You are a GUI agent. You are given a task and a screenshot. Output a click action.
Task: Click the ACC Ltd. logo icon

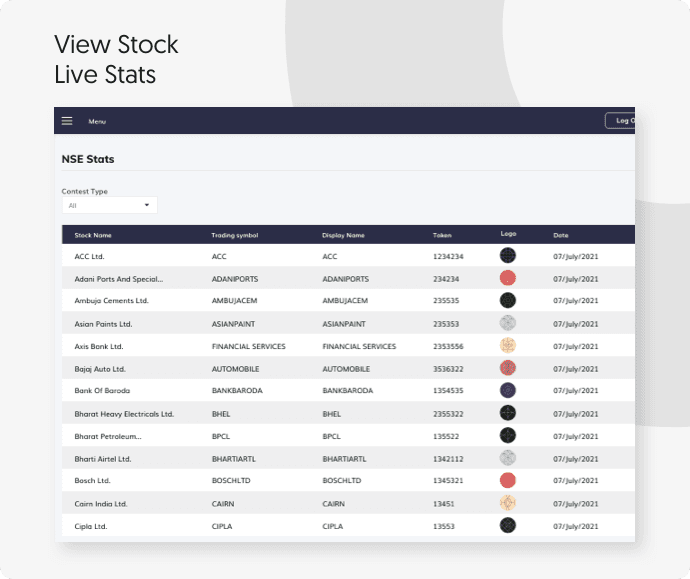point(508,255)
